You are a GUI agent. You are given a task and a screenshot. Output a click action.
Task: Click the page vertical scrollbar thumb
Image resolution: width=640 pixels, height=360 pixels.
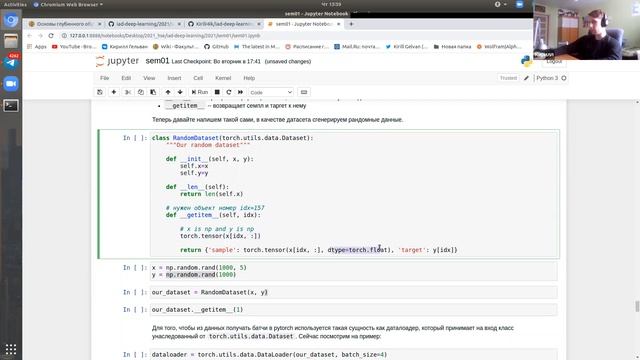(x=637, y=306)
